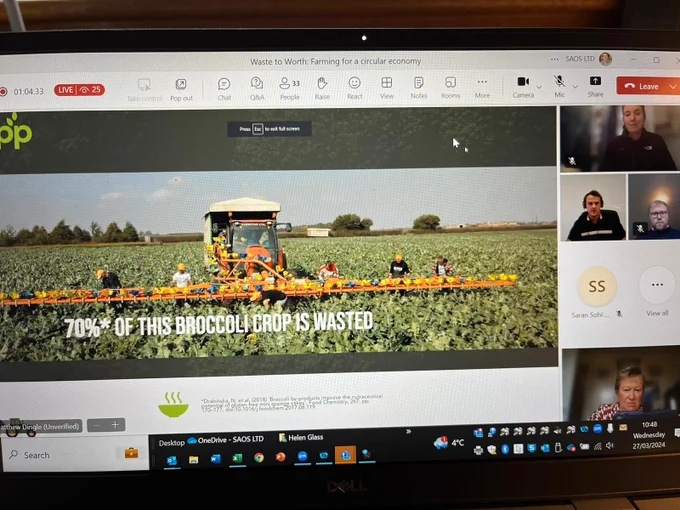This screenshot has height=510, width=680.
Task: Click the LIVE viewer count badge
Action: [79, 90]
